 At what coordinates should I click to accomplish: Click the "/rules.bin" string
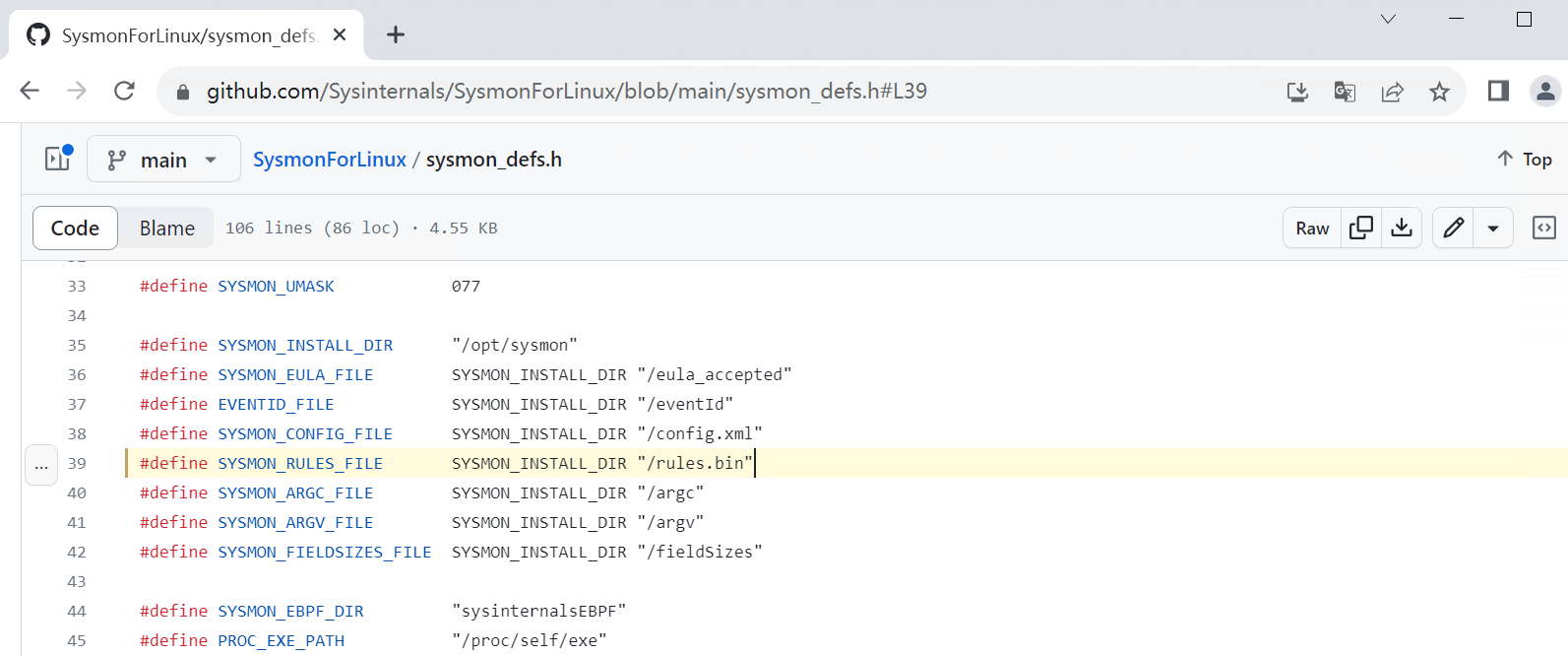[695, 464]
